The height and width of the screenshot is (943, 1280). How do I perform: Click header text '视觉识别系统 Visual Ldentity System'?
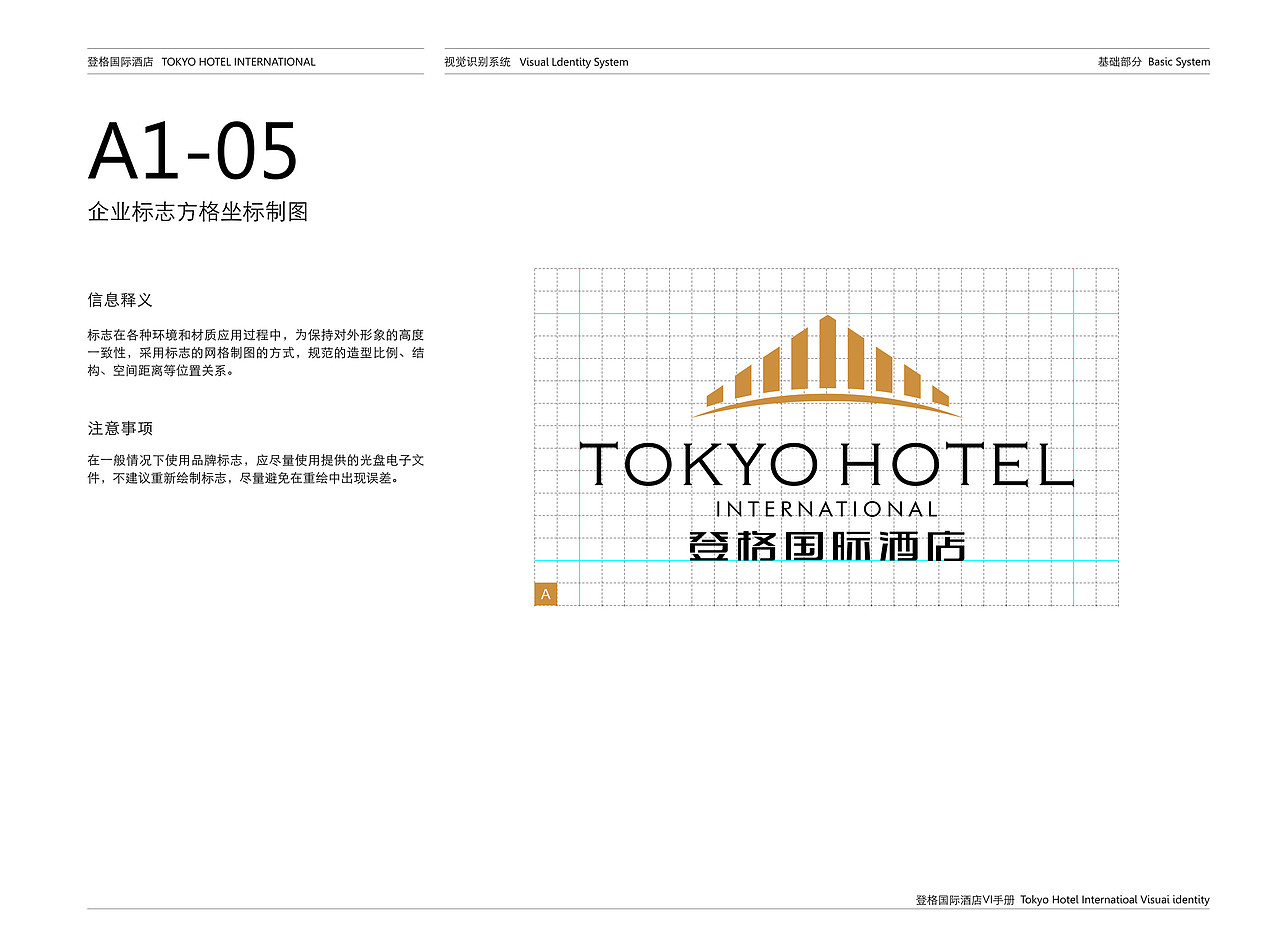click(x=537, y=62)
